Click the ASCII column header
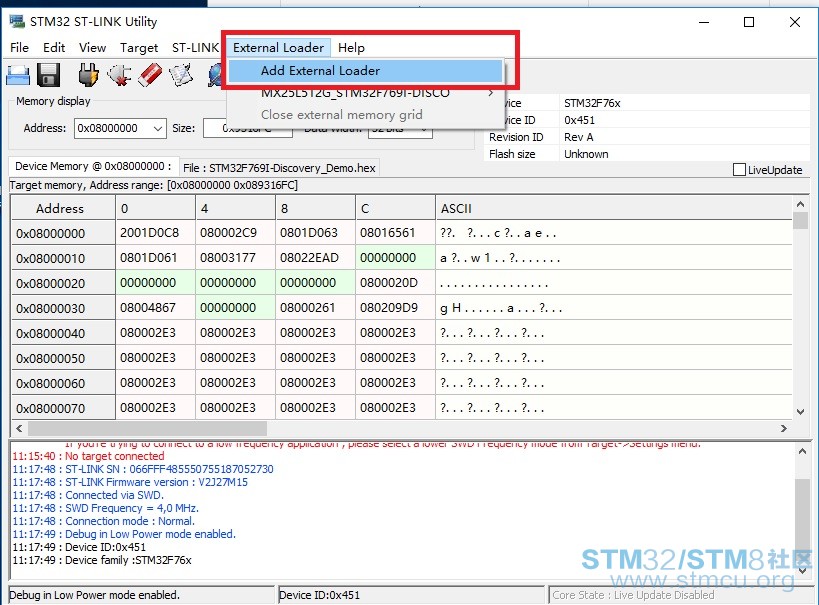This screenshot has height=605, width=819. (x=614, y=208)
